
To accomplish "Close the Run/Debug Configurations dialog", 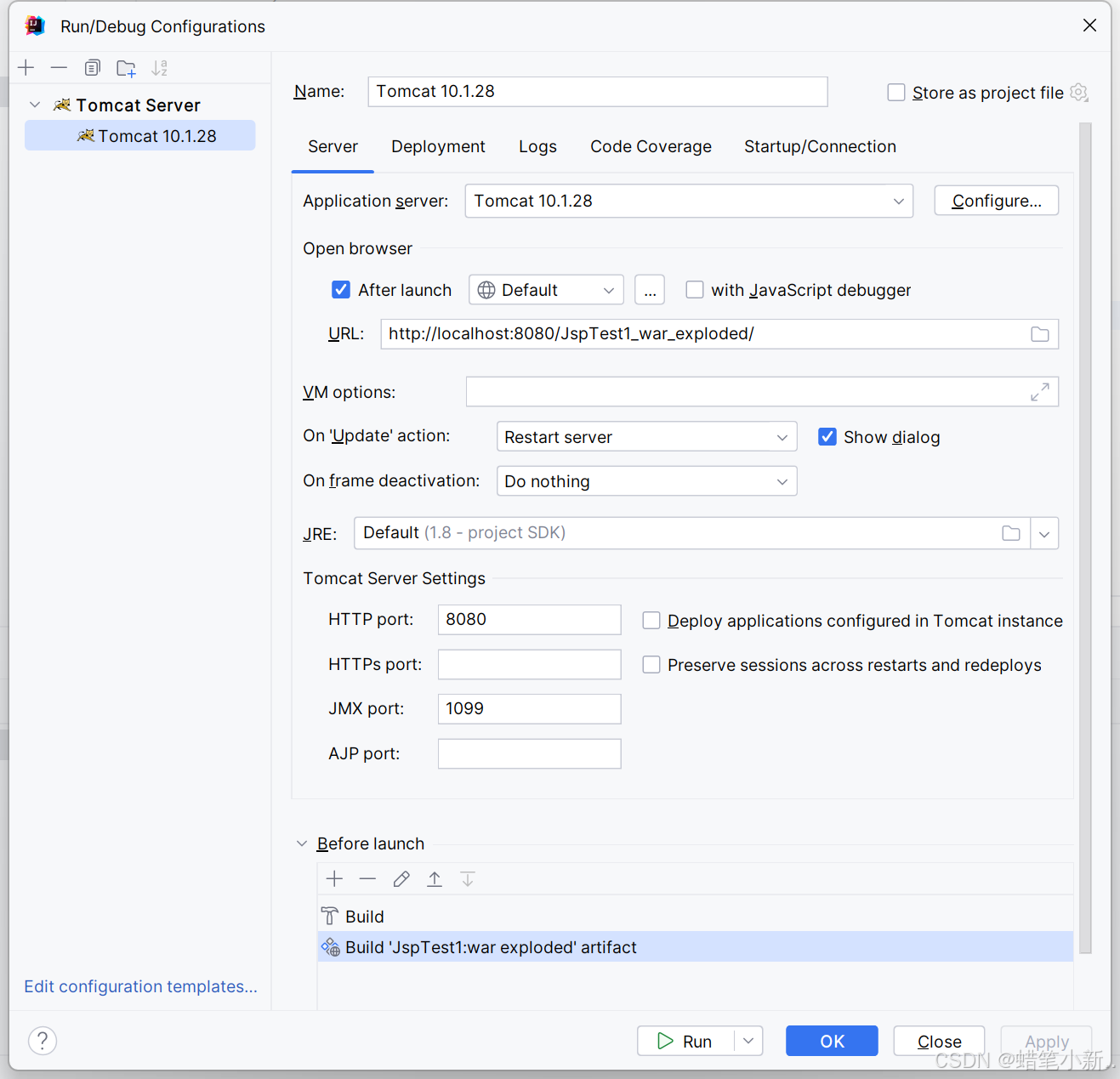I will 1089,26.
